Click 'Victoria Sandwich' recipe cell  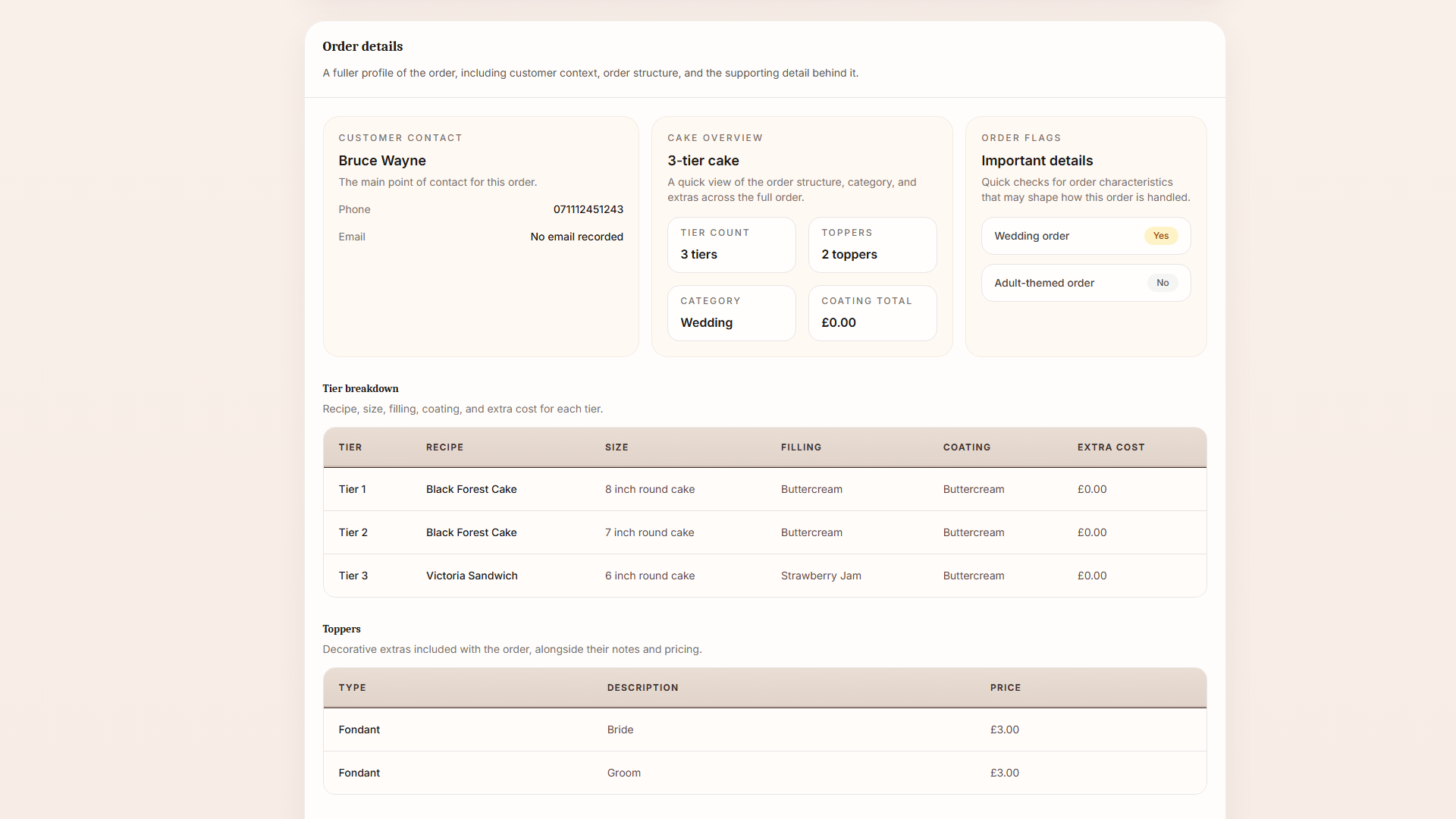pos(472,576)
